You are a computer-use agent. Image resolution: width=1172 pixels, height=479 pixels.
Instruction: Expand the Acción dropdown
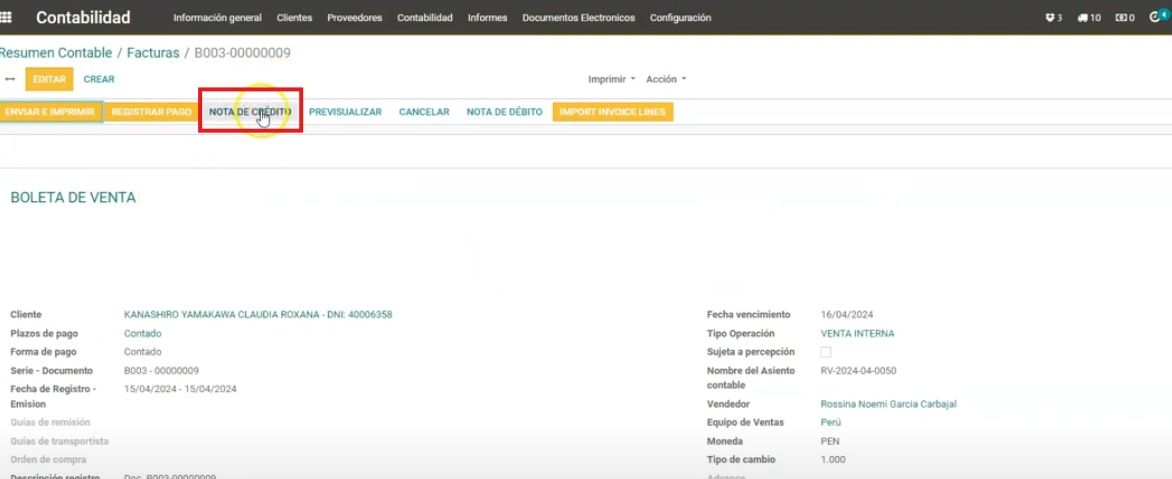[x=666, y=79]
